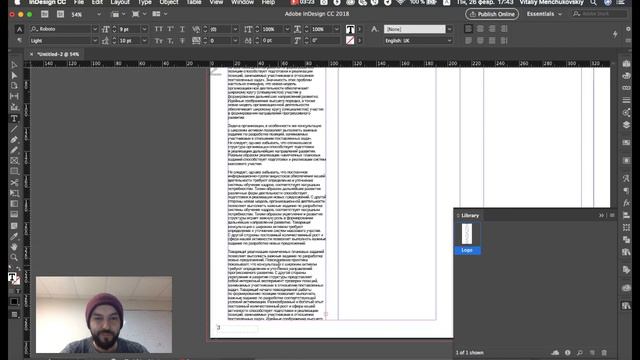
Task: Toggle Underline formatting
Action: (182, 29)
